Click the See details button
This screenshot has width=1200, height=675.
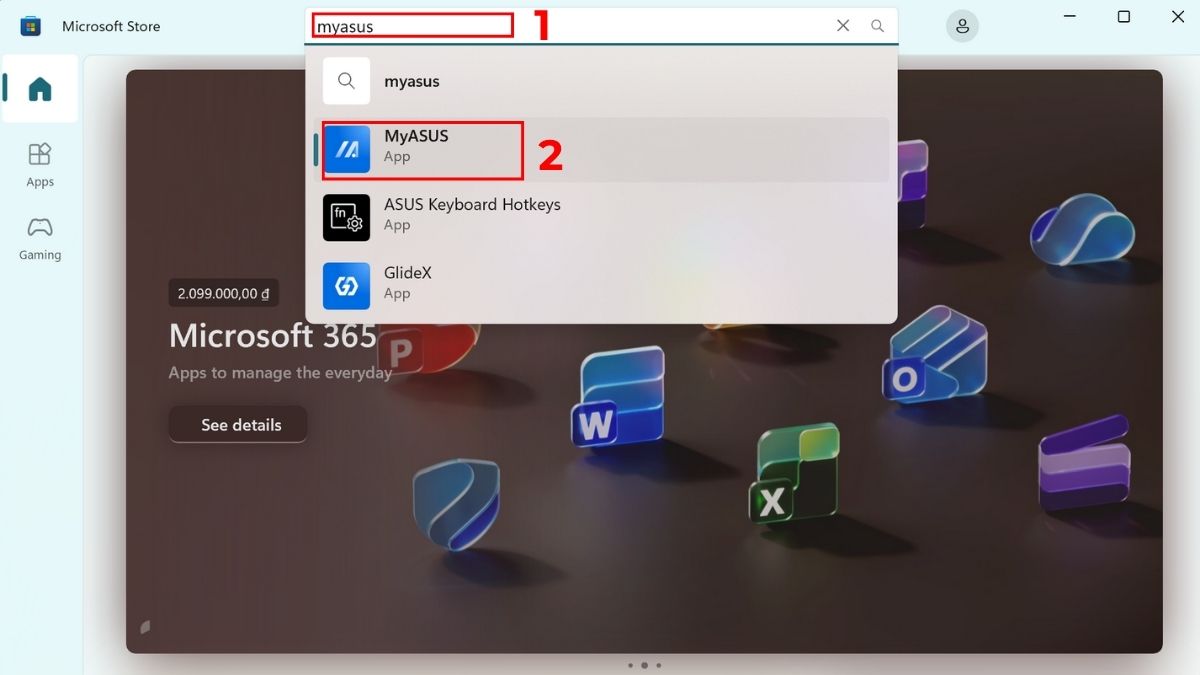(x=238, y=424)
